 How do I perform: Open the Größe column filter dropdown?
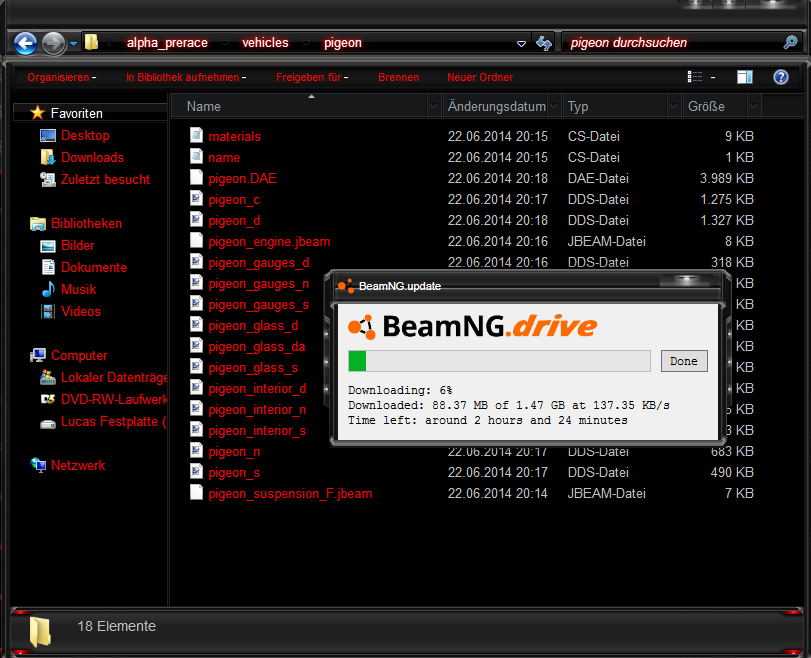754,106
